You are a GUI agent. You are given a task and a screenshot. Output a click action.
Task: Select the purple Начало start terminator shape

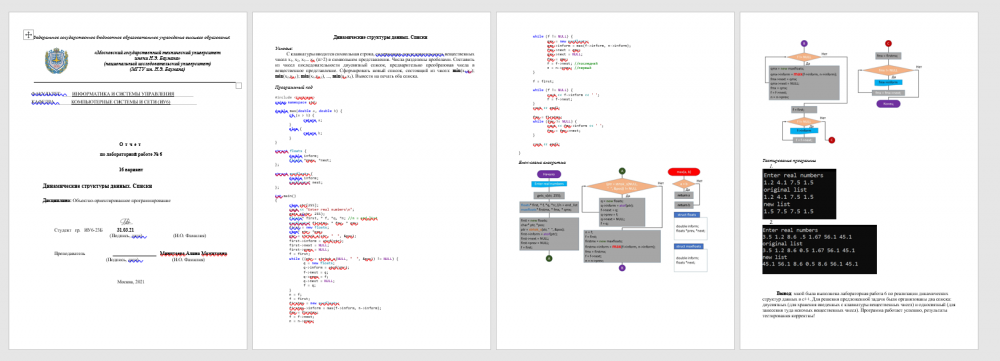(x=549, y=174)
